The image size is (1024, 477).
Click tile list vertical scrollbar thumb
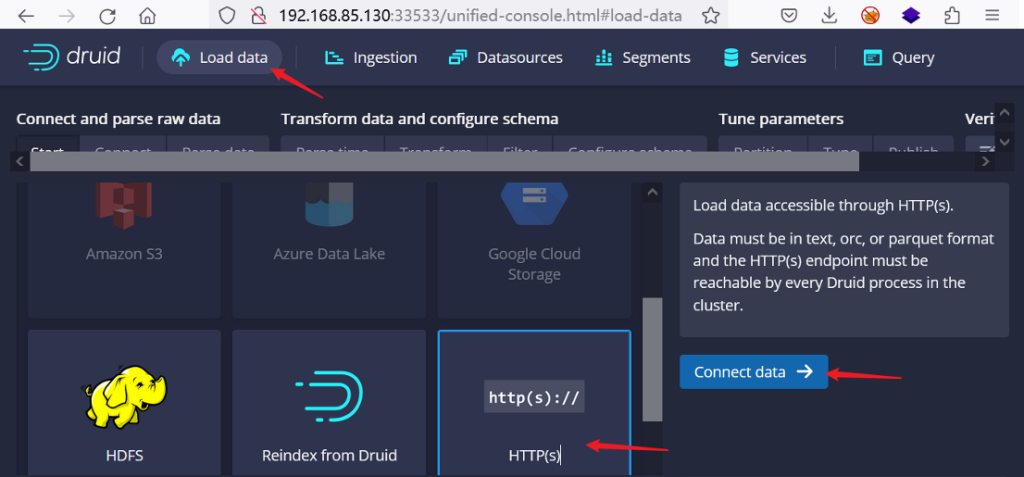point(652,359)
